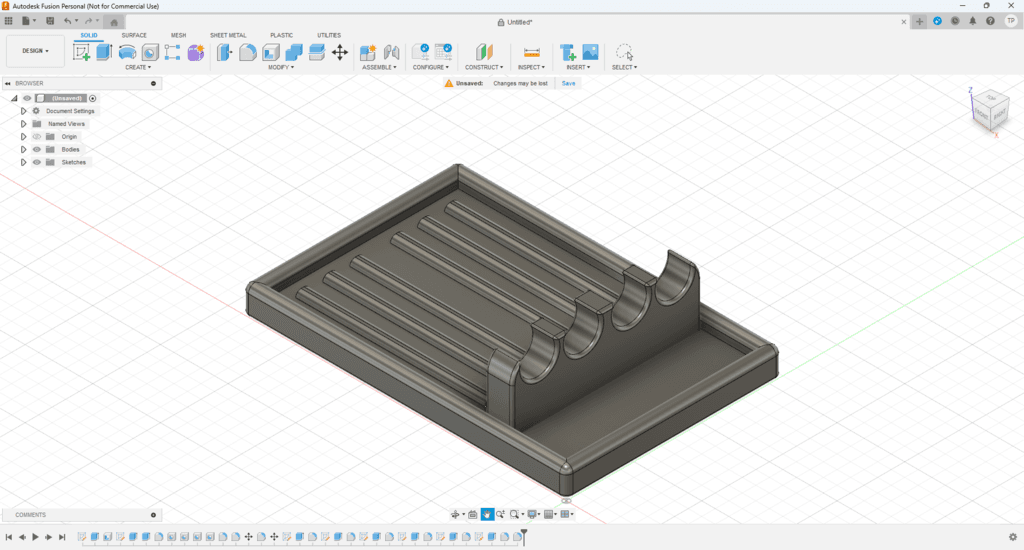Select the Fillet tool in Modify
This screenshot has width=1024, height=550.
click(x=247, y=52)
